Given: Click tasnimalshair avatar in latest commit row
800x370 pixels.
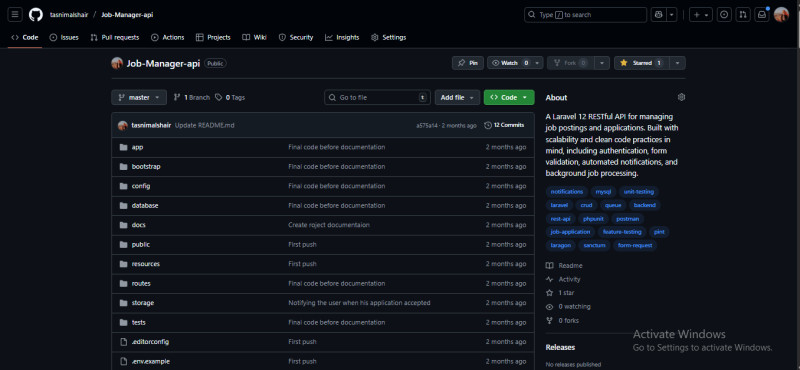Looking at the screenshot, I should pyautogui.click(x=122, y=125).
